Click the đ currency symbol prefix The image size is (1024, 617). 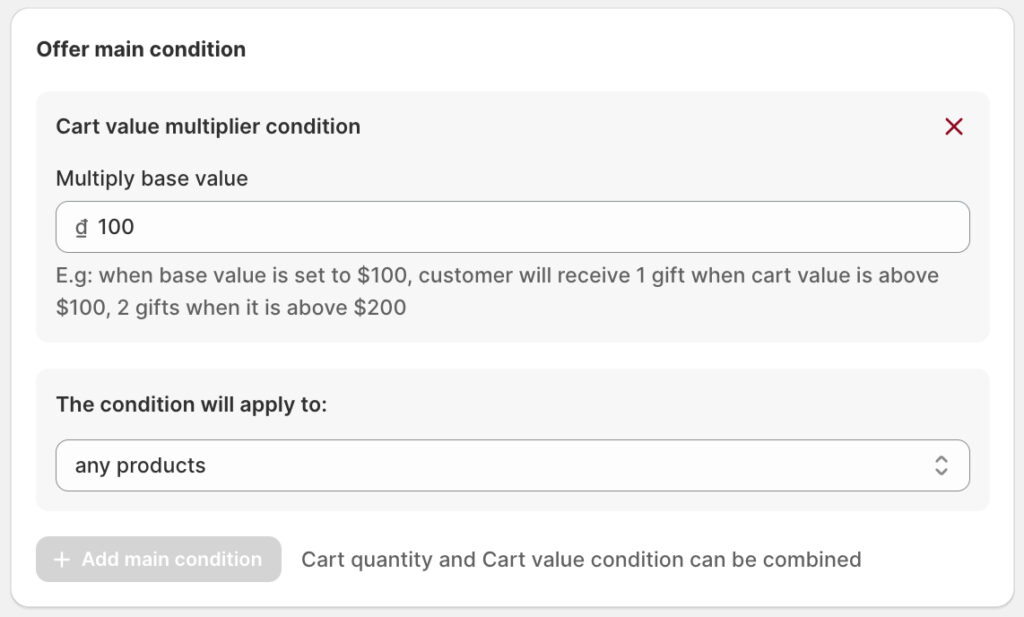point(81,228)
